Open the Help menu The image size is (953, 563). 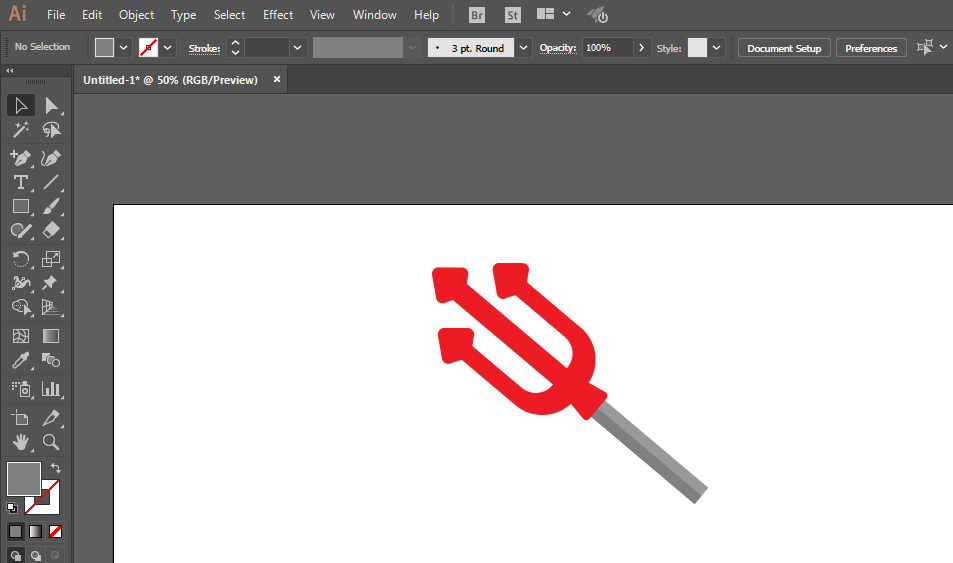(x=426, y=15)
